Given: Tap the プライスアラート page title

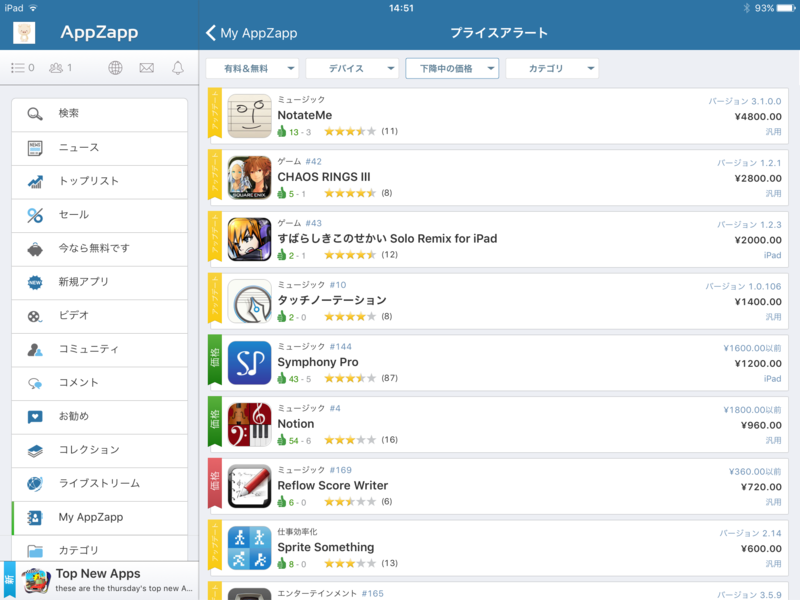Looking at the screenshot, I should [499, 33].
